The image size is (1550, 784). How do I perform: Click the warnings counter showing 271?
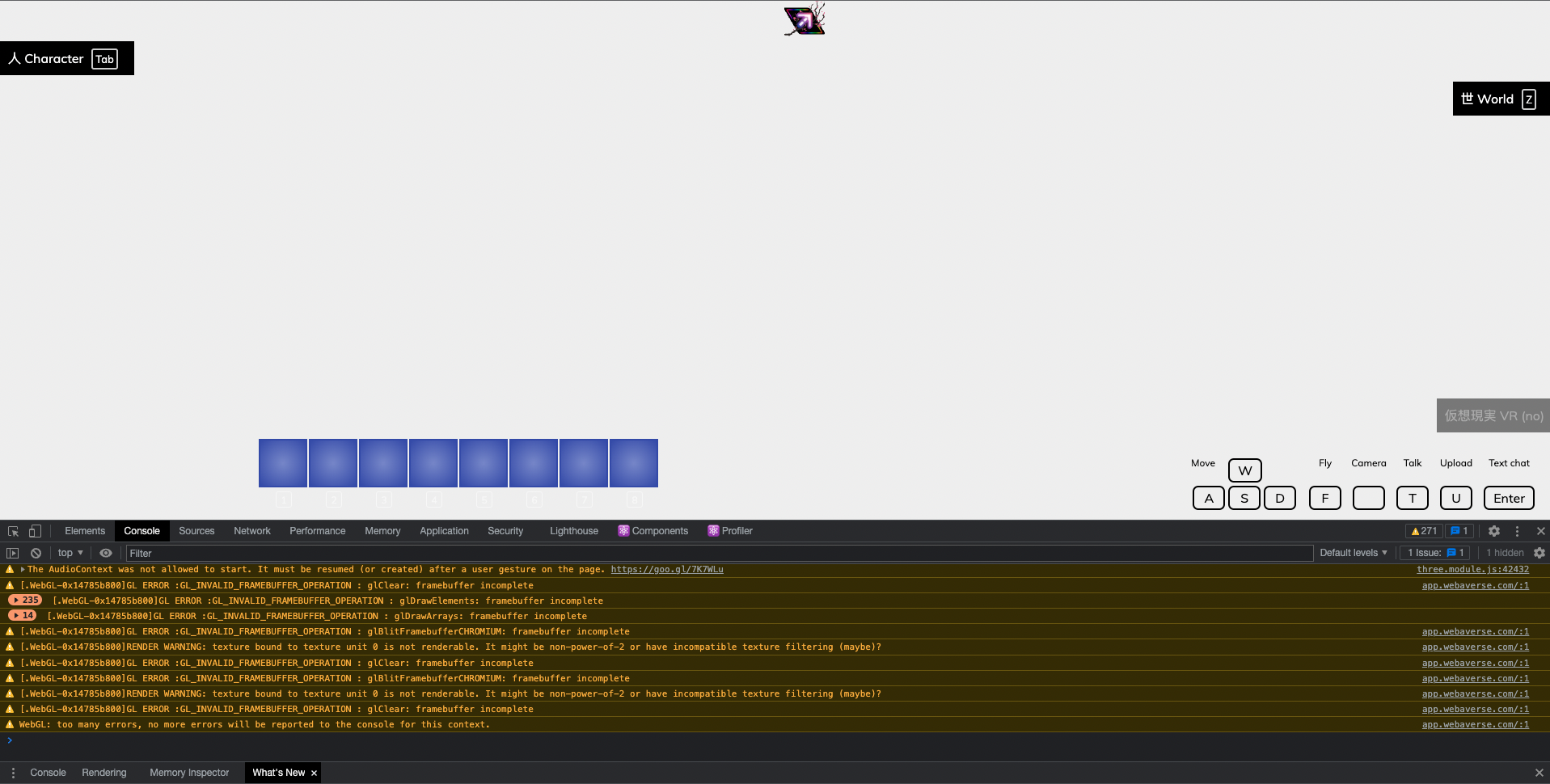pyautogui.click(x=1423, y=531)
